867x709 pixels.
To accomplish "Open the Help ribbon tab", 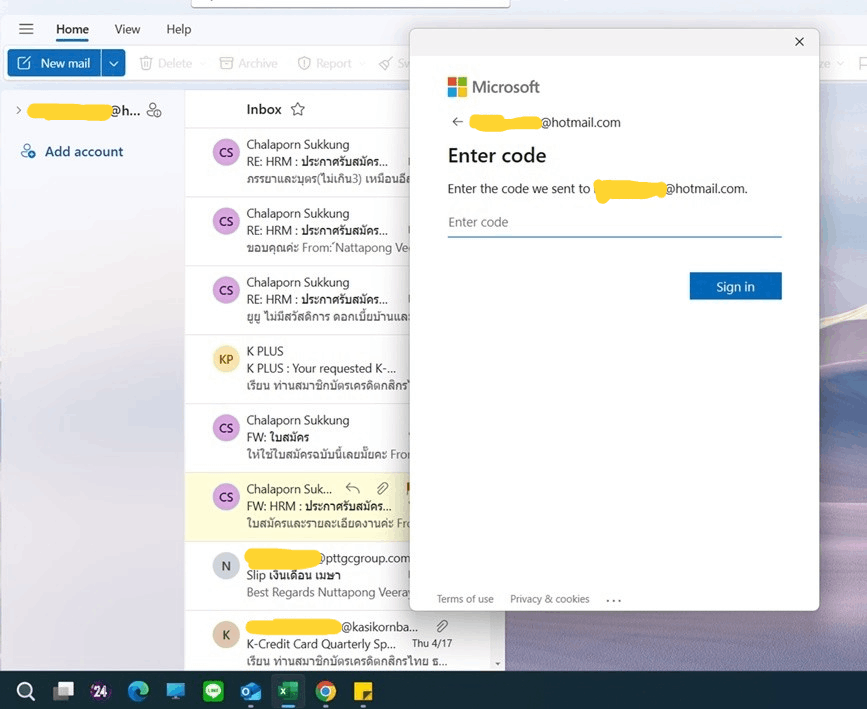I will (x=179, y=29).
